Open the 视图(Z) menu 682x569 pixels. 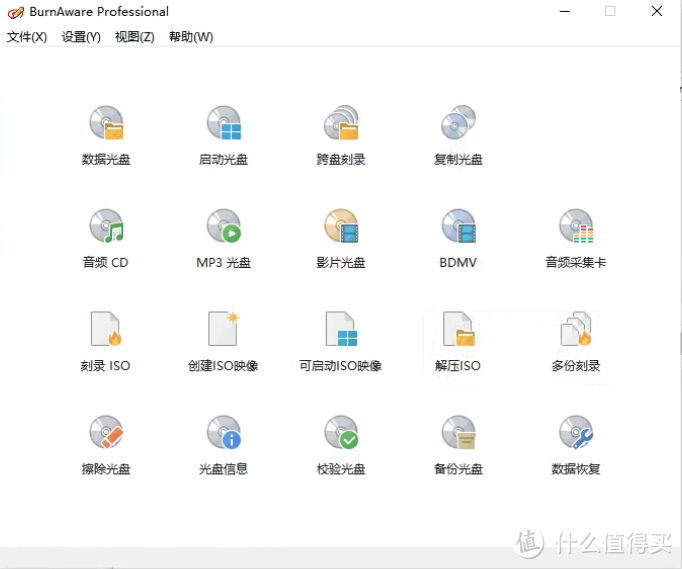point(135,37)
